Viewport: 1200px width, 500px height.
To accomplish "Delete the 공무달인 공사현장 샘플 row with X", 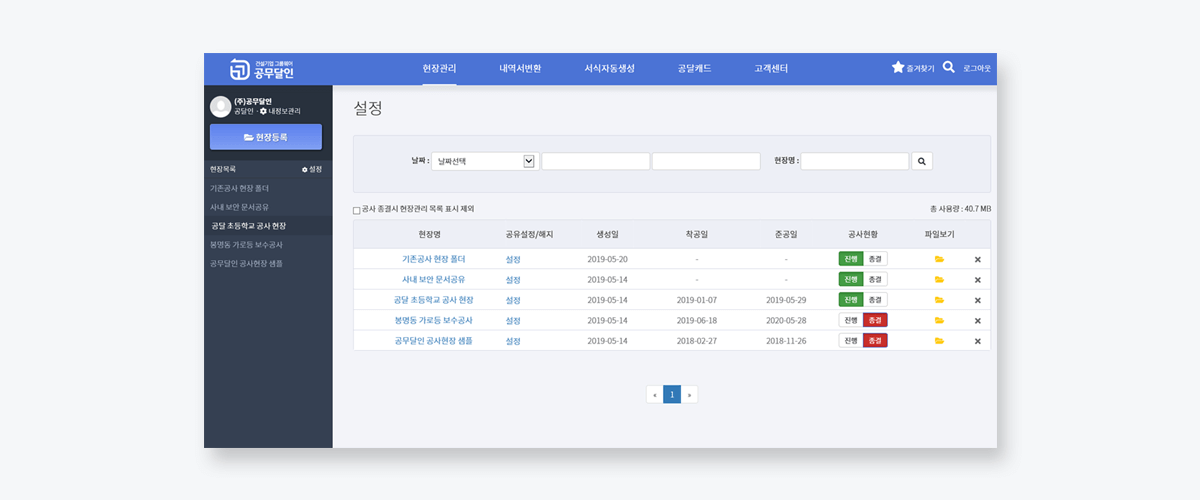I will (x=977, y=340).
